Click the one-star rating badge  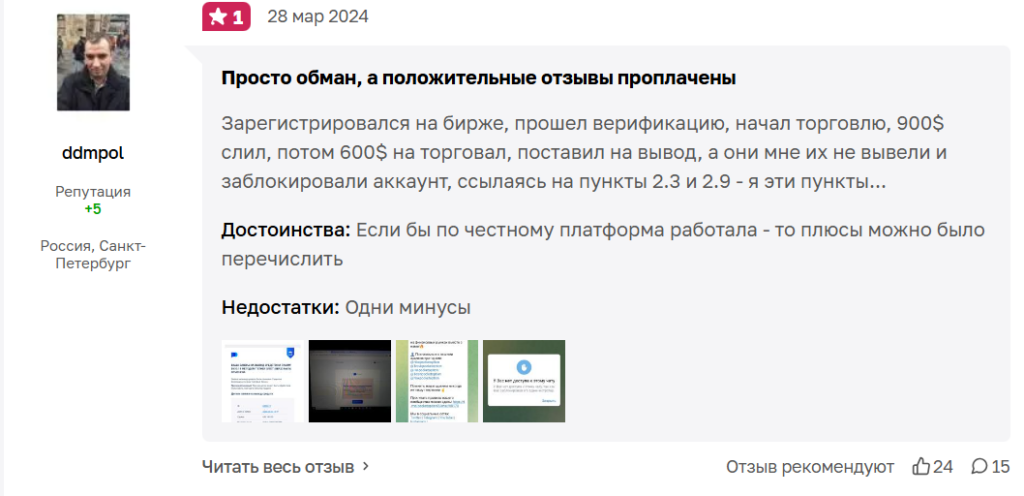pyautogui.click(x=226, y=16)
